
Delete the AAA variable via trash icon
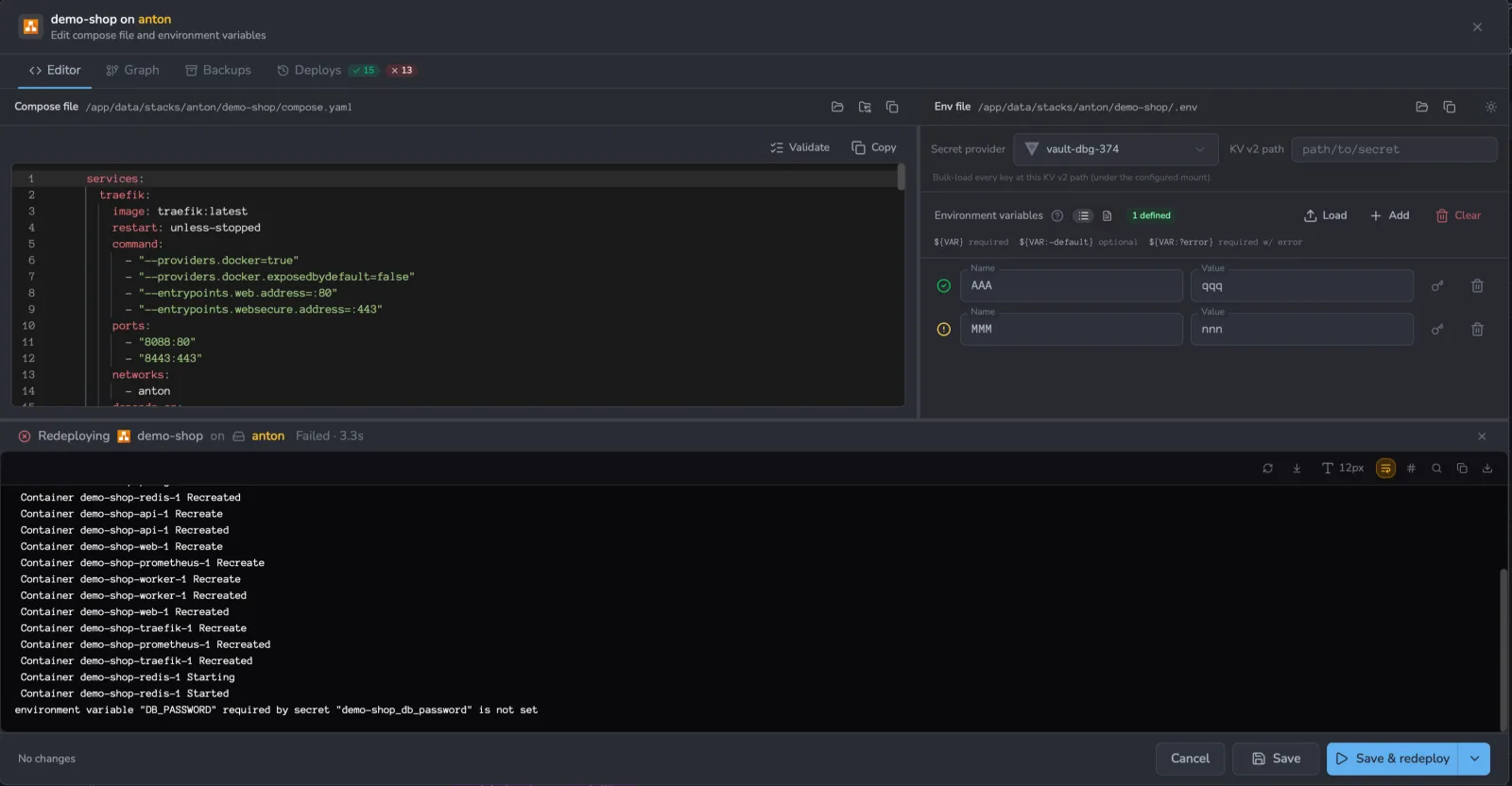pos(1477,285)
